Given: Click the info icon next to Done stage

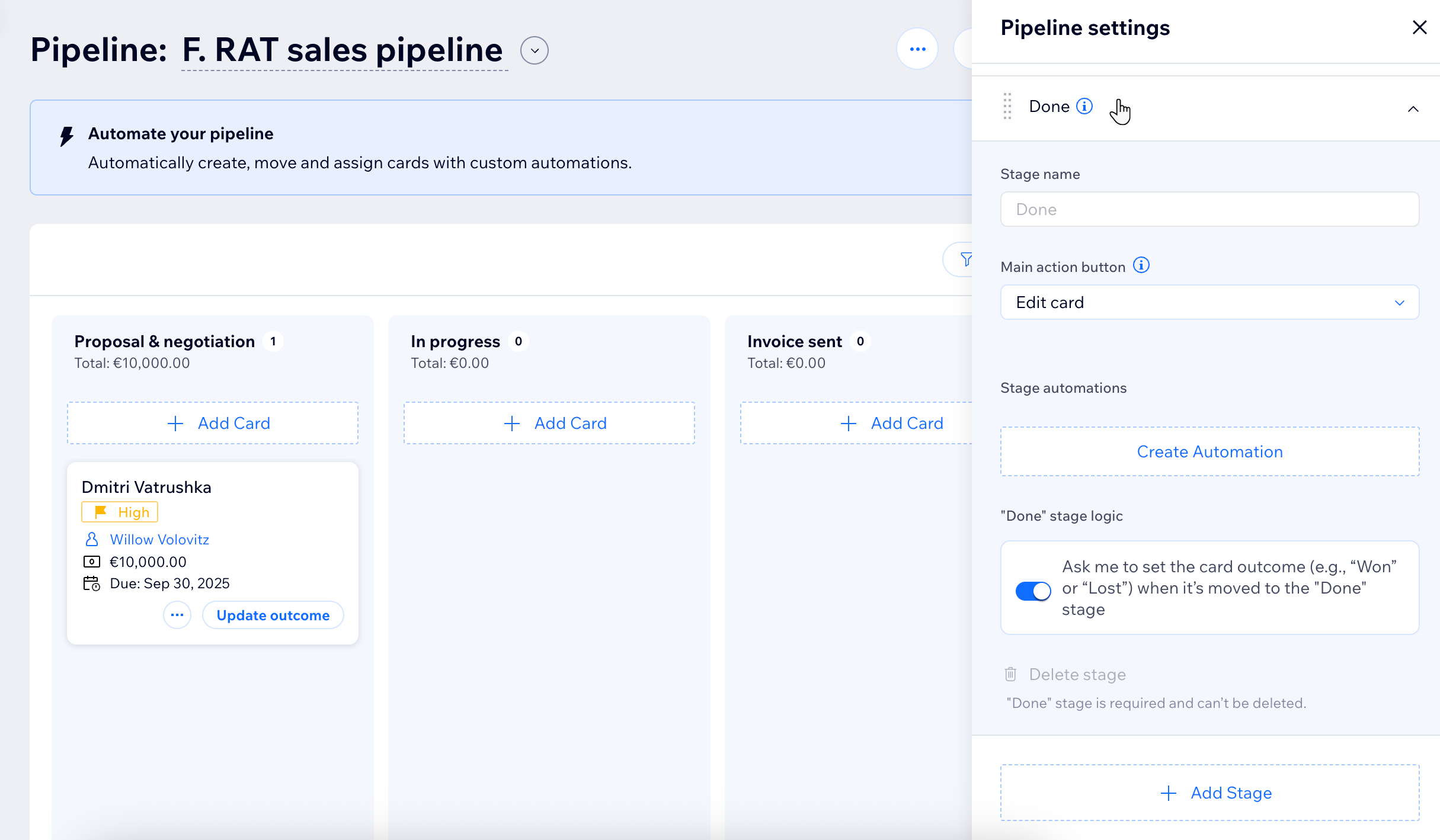Looking at the screenshot, I should [1085, 105].
